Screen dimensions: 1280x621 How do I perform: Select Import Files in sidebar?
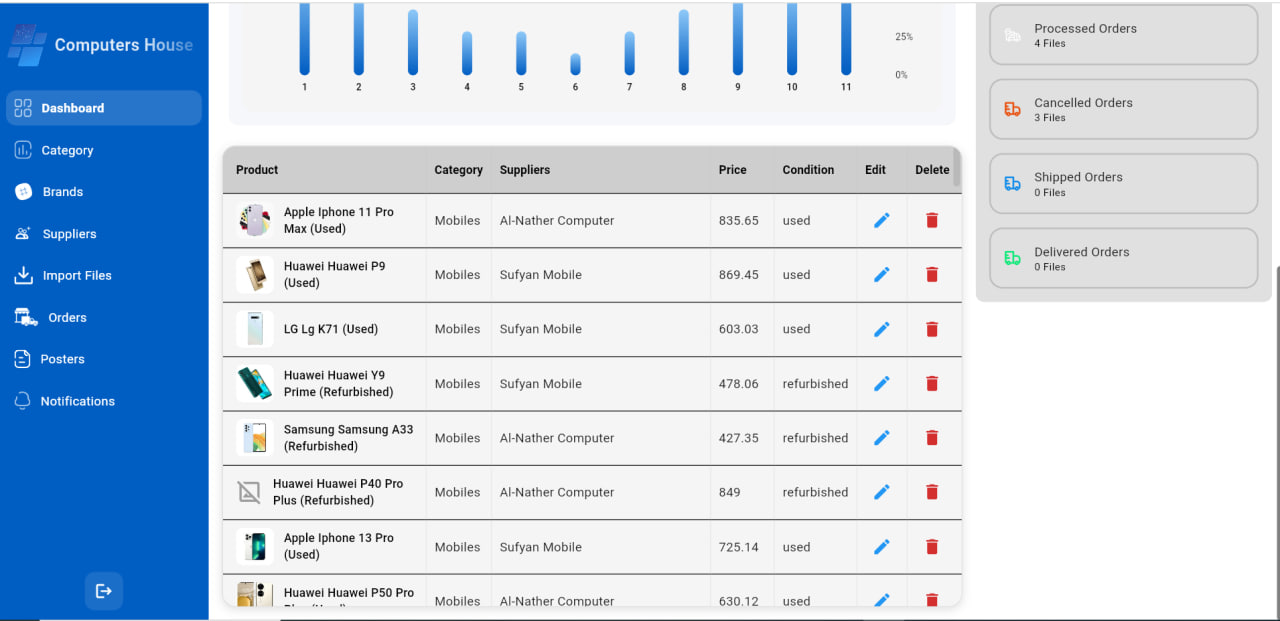pyautogui.click(x=76, y=276)
